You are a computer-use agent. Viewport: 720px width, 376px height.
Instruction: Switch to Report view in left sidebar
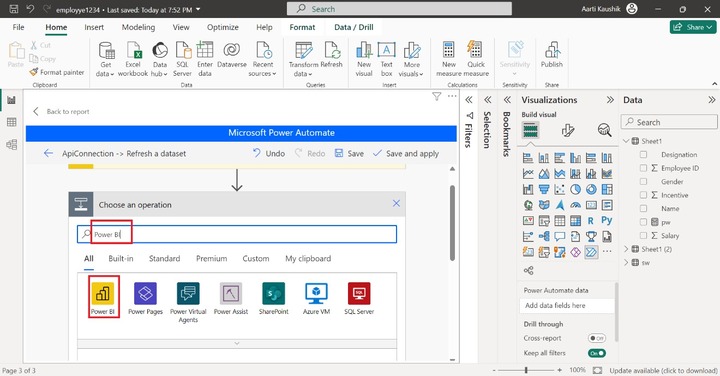[x=11, y=100]
